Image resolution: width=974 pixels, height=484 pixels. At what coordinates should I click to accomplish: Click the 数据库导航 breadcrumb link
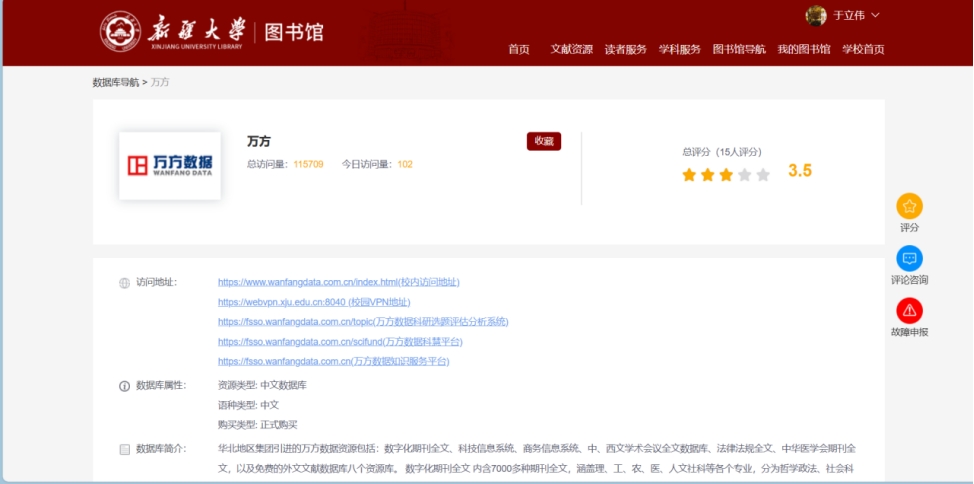click(x=116, y=82)
